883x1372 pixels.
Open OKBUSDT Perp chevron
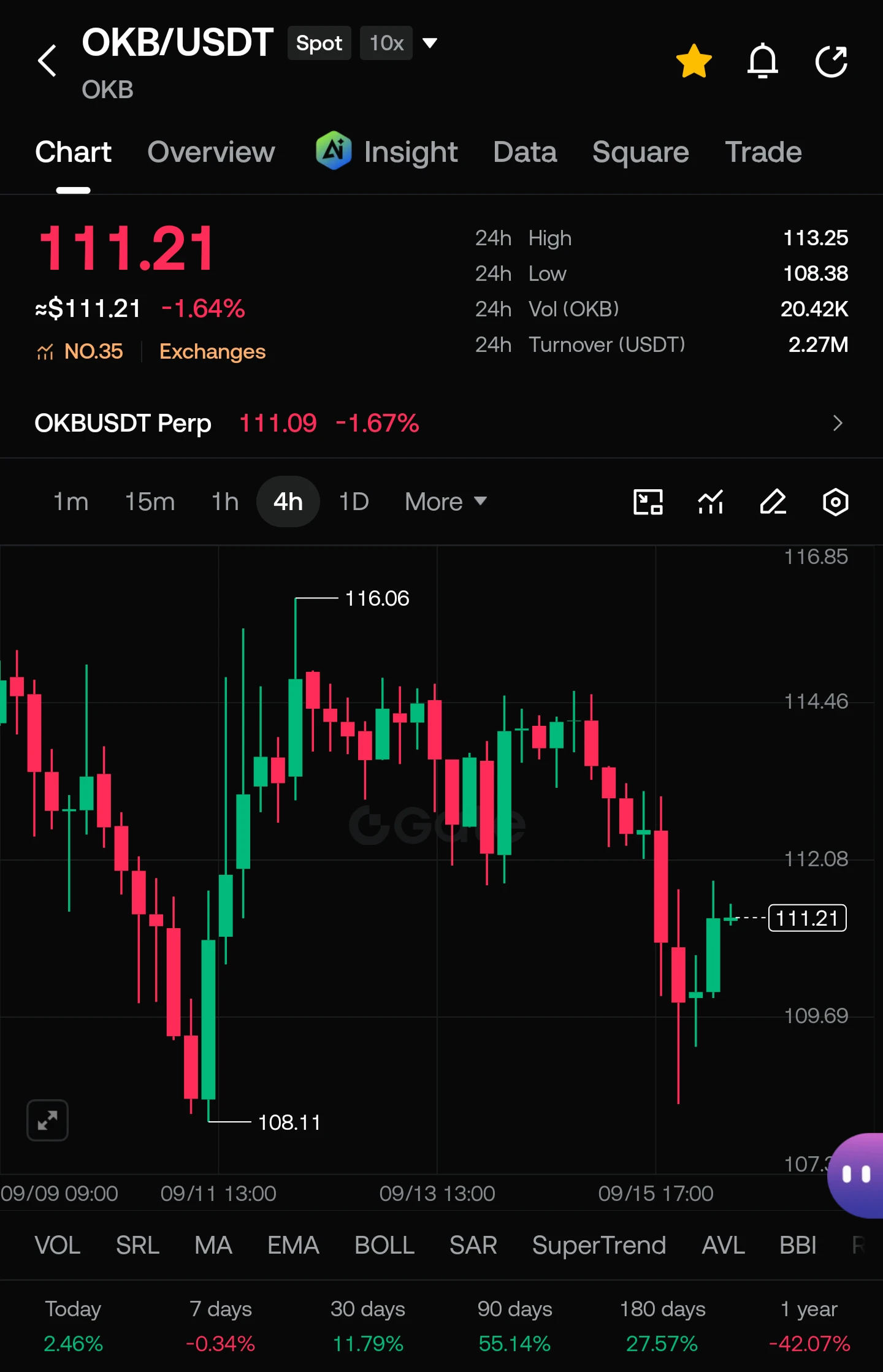click(x=838, y=423)
